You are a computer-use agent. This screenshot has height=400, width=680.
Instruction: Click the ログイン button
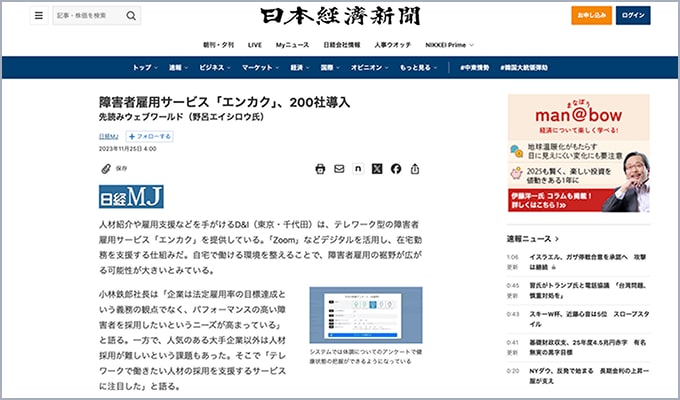click(x=633, y=16)
